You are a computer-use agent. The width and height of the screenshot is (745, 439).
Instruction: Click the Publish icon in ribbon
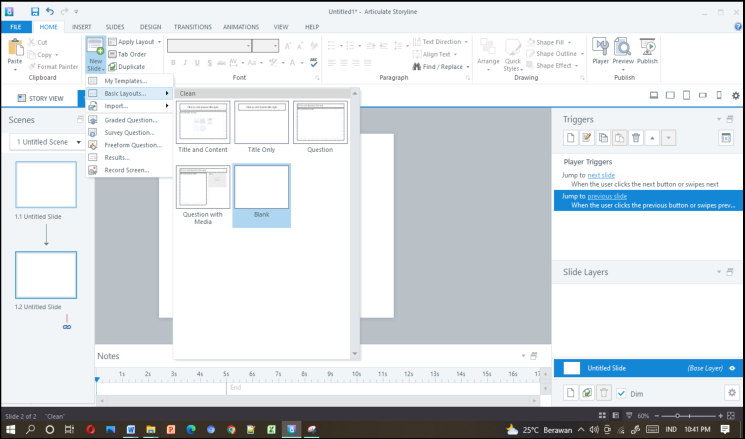pyautogui.click(x=648, y=49)
